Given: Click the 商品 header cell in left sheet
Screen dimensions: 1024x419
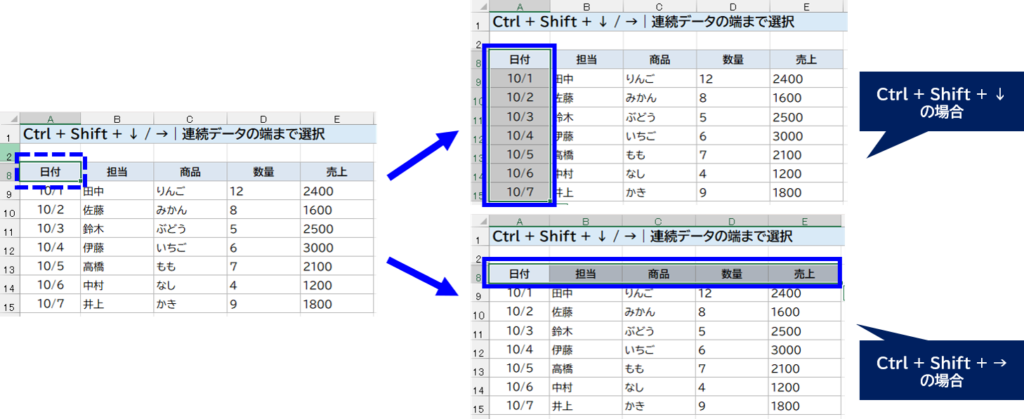Looking at the screenshot, I should coord(190,172).
